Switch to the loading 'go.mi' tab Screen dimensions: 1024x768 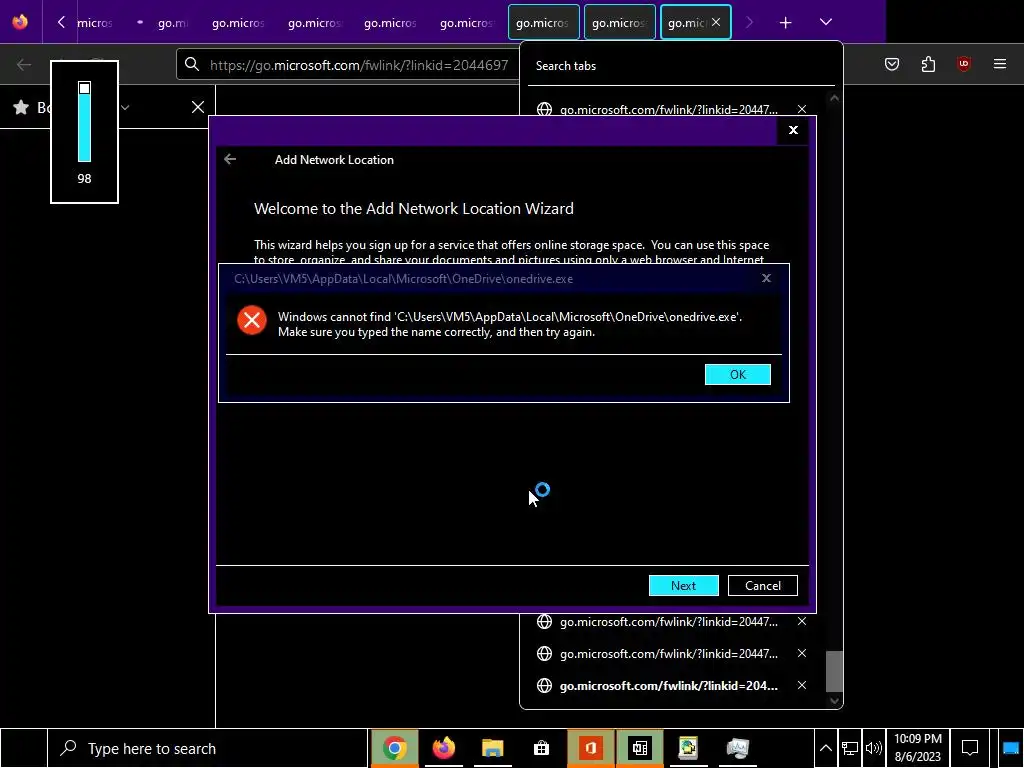pos(164,23)
